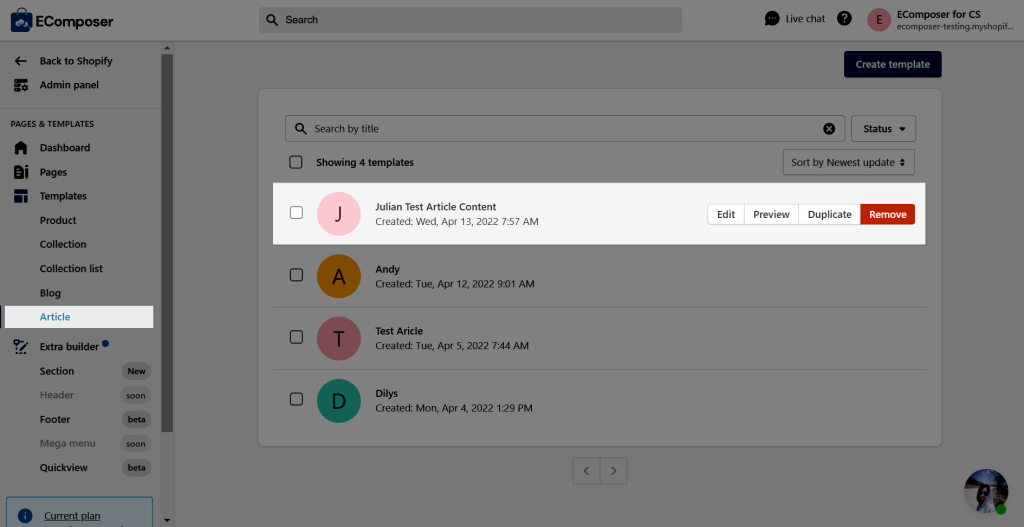
Task: Click the Live chat label
Action: click(x=805, y=19)
